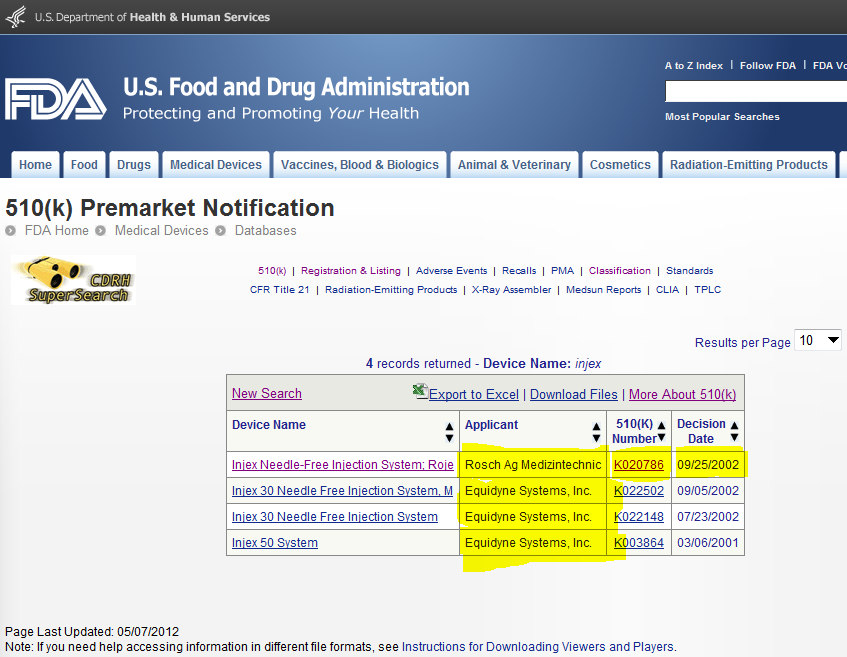
Task: Sort 510(K) Number ascending arrow
Action: 661,425
